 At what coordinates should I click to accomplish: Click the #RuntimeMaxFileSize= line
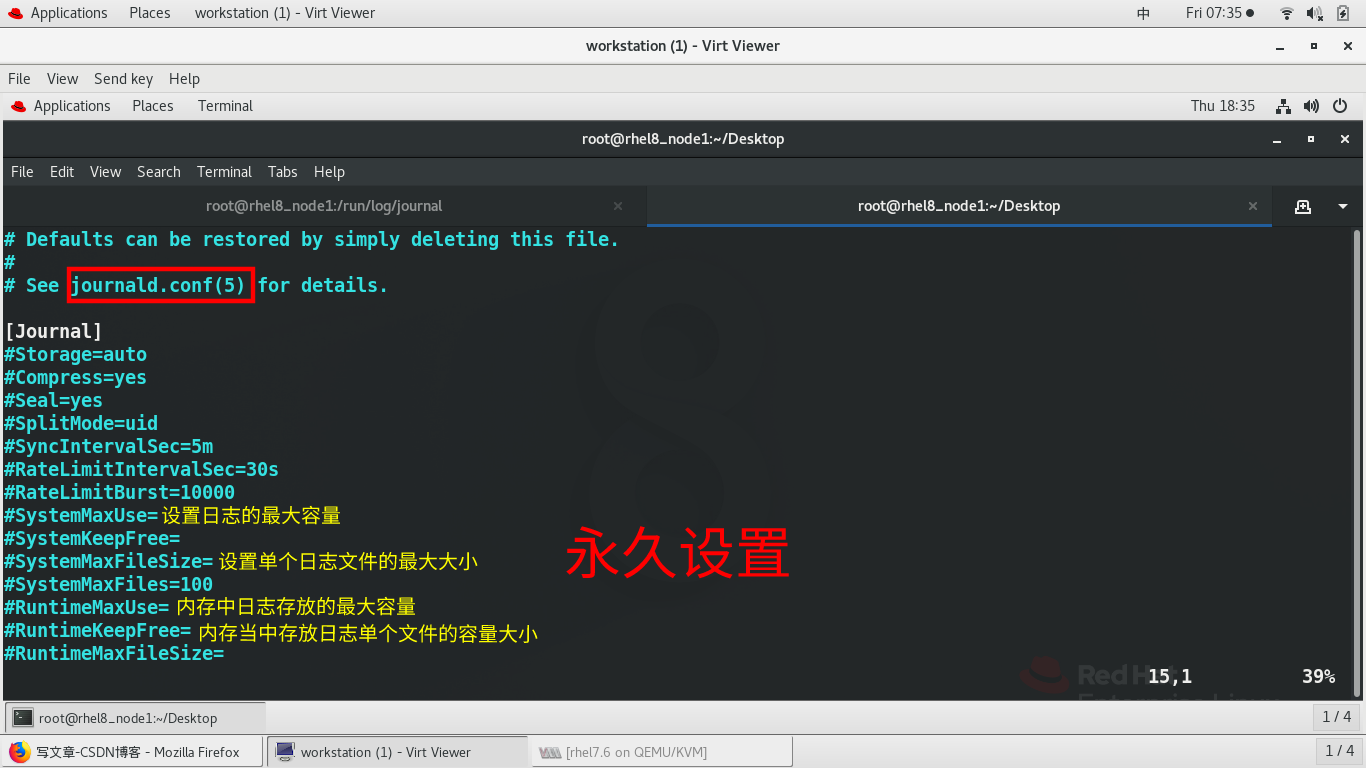pyautogui.click(x=115, y=653)
